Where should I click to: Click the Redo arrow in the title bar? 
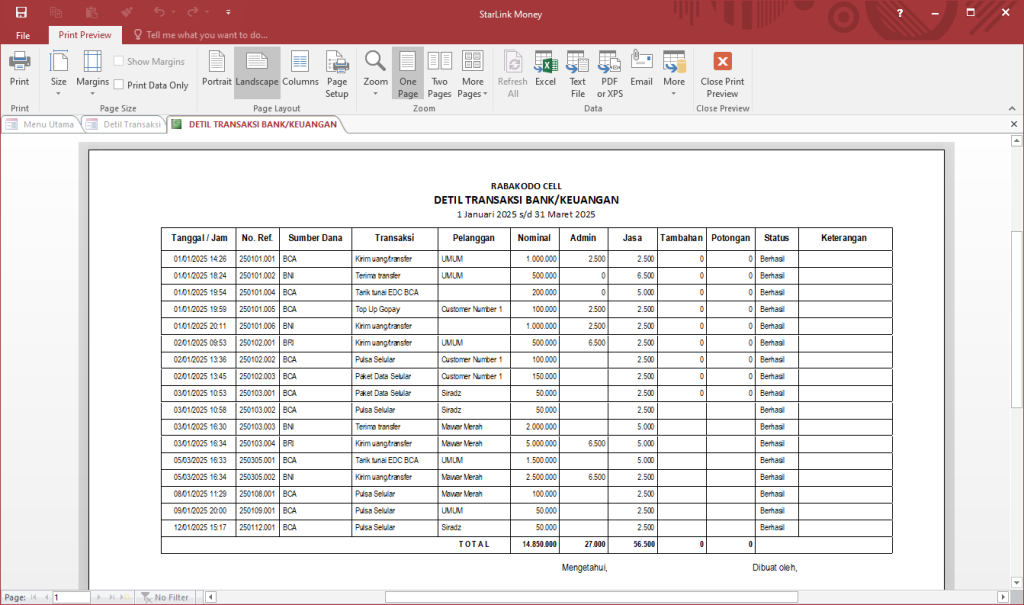(192, 12)
